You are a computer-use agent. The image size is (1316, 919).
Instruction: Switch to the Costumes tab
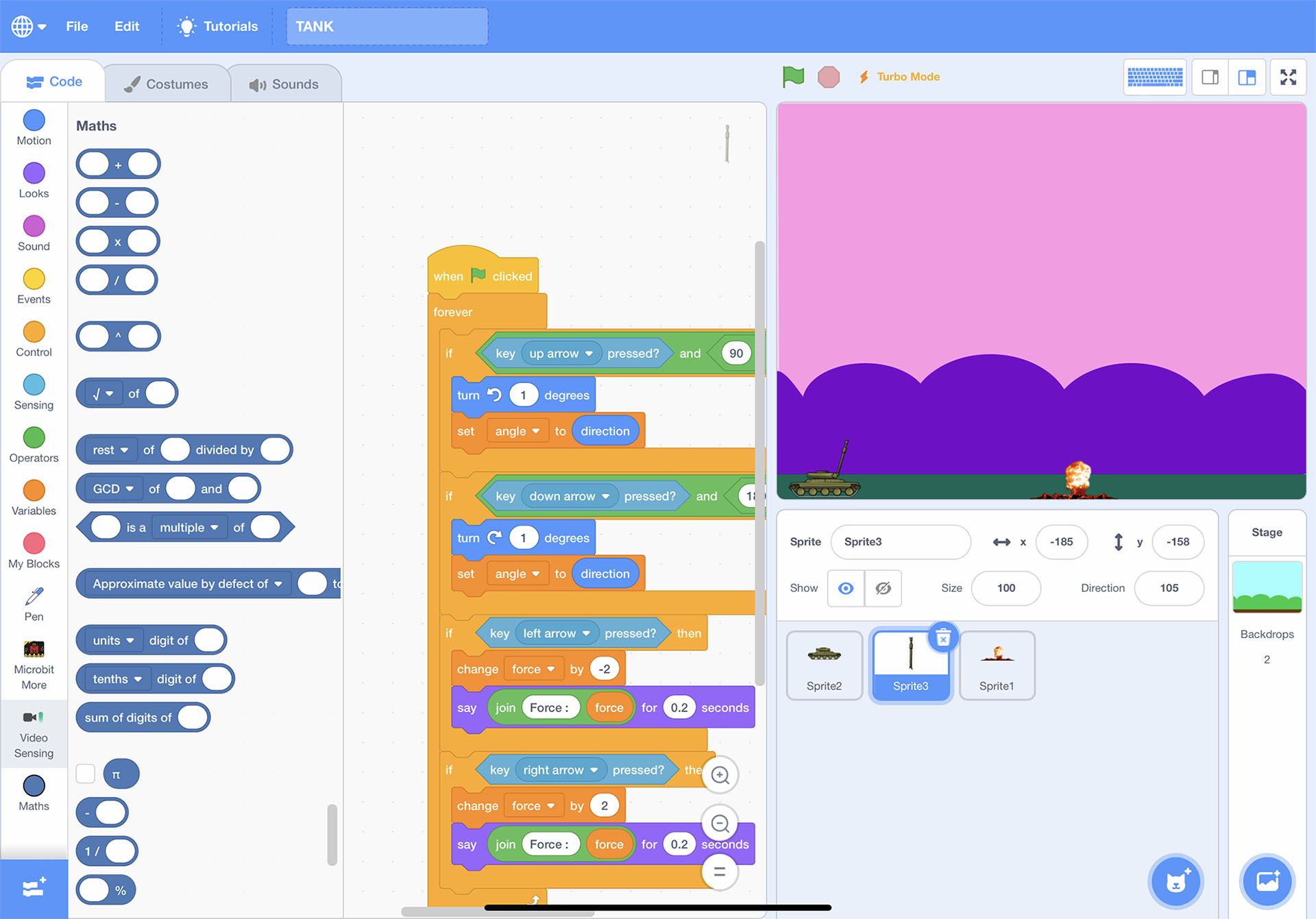tap(167, 84)
